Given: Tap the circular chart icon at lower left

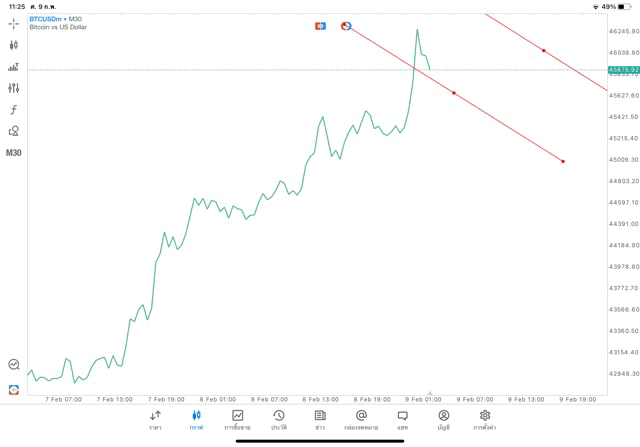Looking at the screenshot, I should point(14,365).
